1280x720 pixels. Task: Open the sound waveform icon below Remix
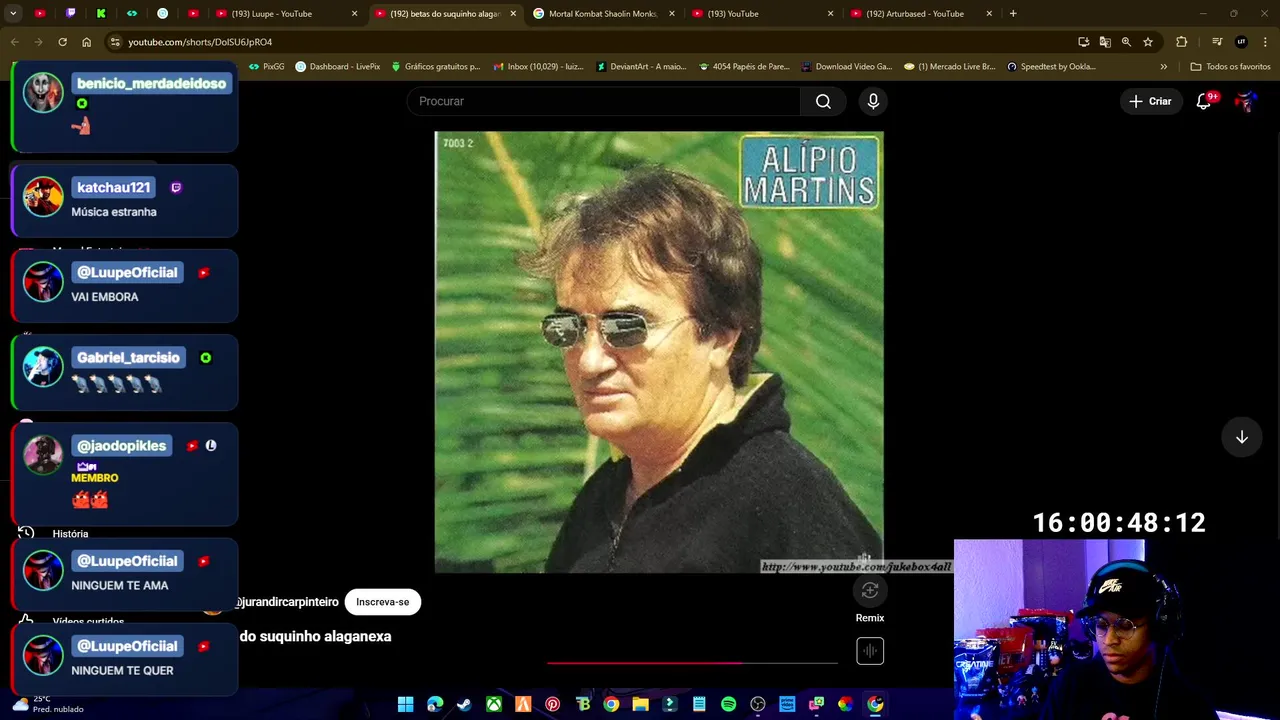point(870,651)
